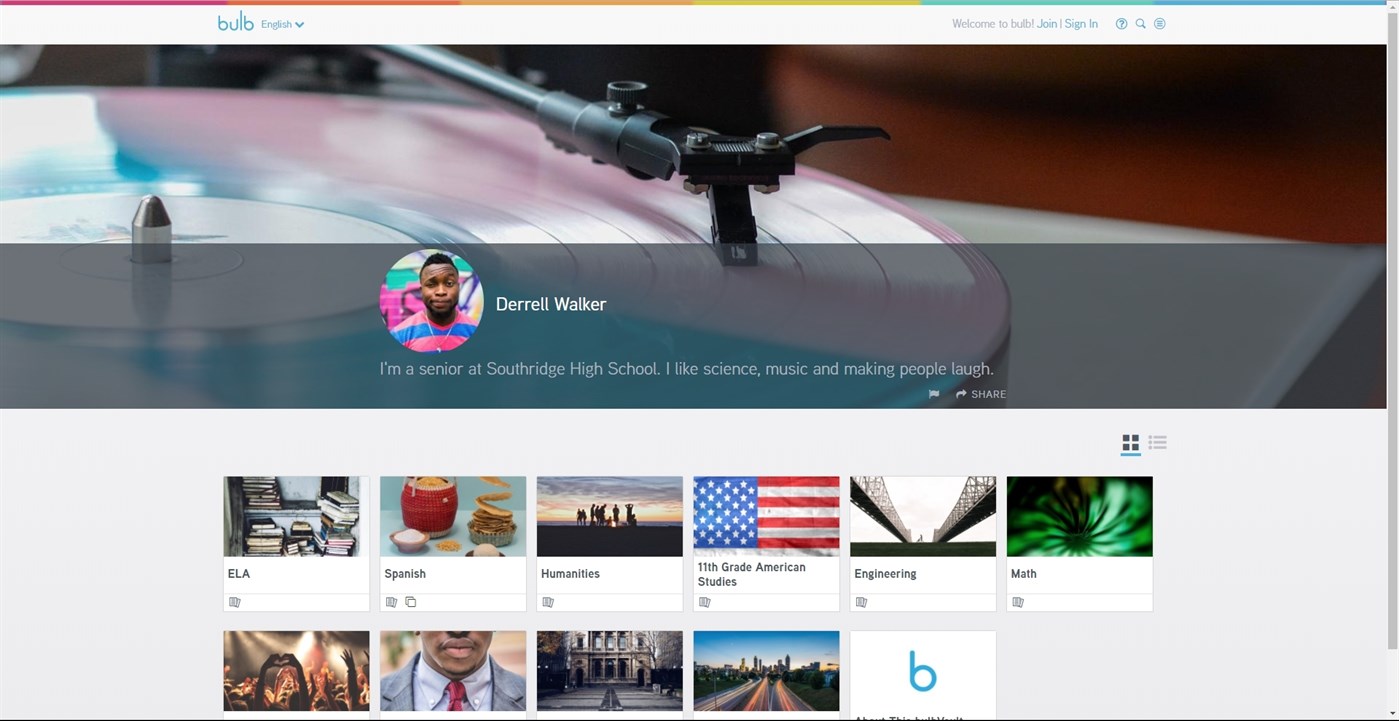Open the About This bulbVault collection

click(x=922, y=672)
